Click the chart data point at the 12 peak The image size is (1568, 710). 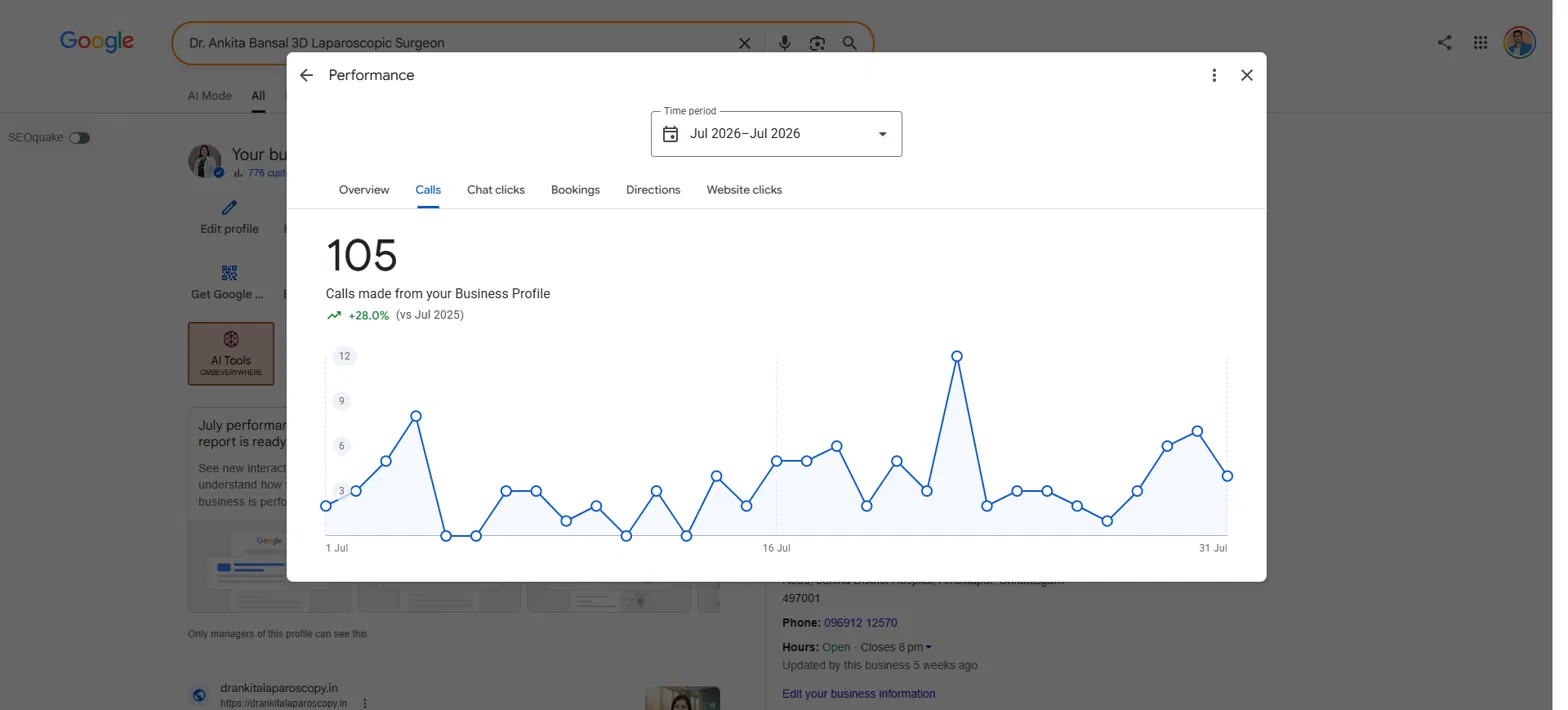pyautogui.click(x=957, y=356)
